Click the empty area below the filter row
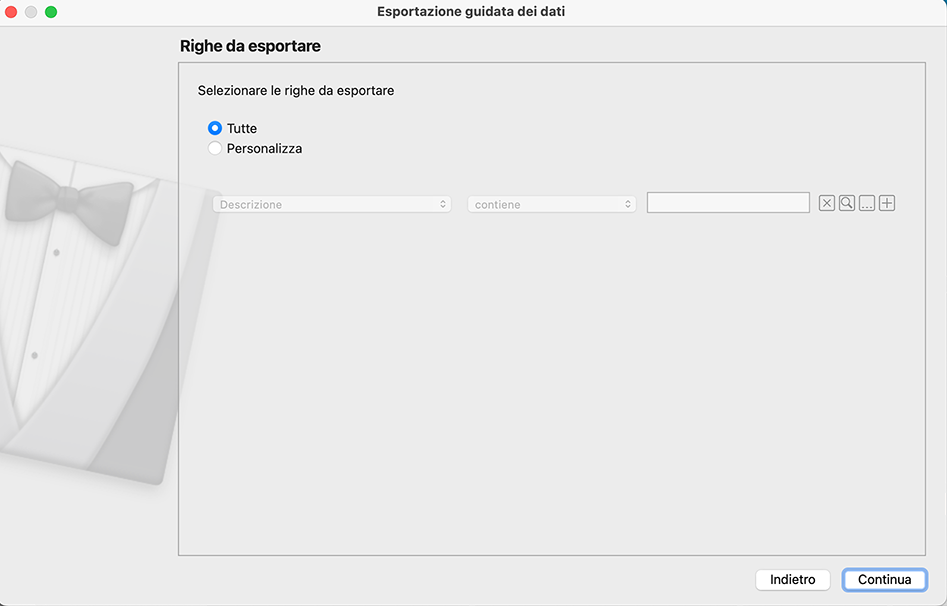This screenshot has width=947, height=606. click(x=550, y=380)
